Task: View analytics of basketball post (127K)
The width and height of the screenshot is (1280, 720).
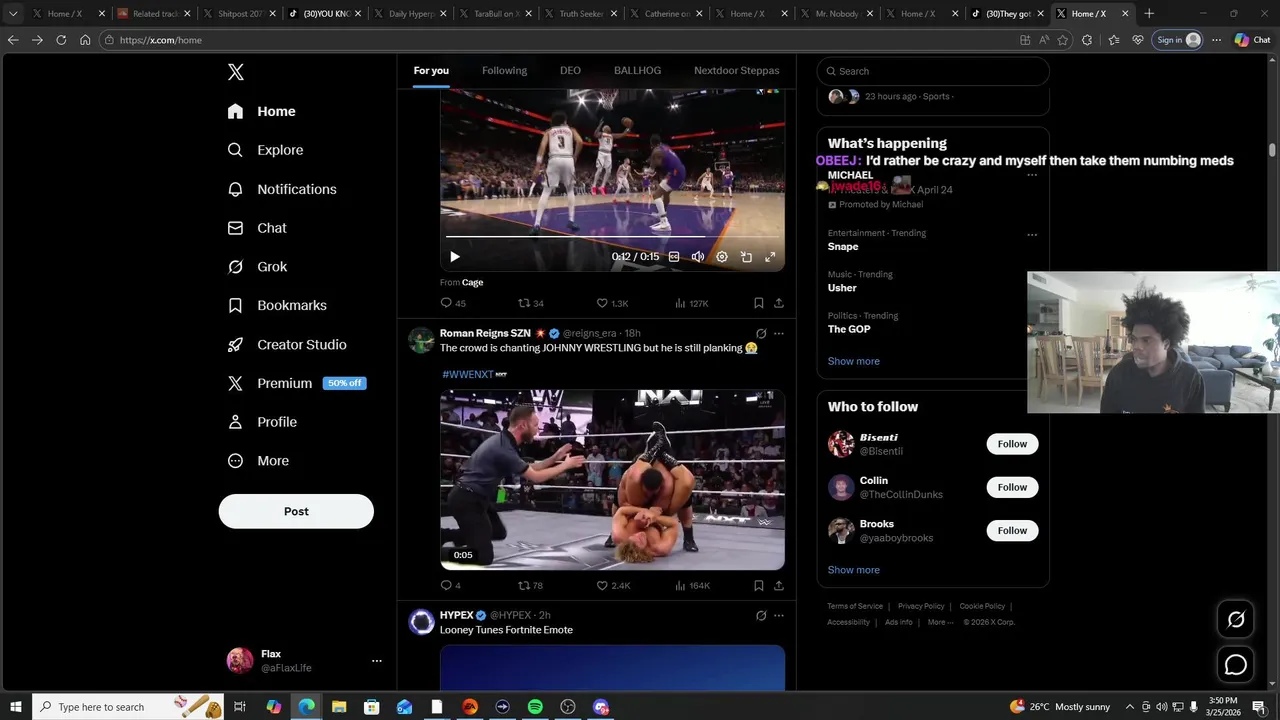Action: coord(692,303)
